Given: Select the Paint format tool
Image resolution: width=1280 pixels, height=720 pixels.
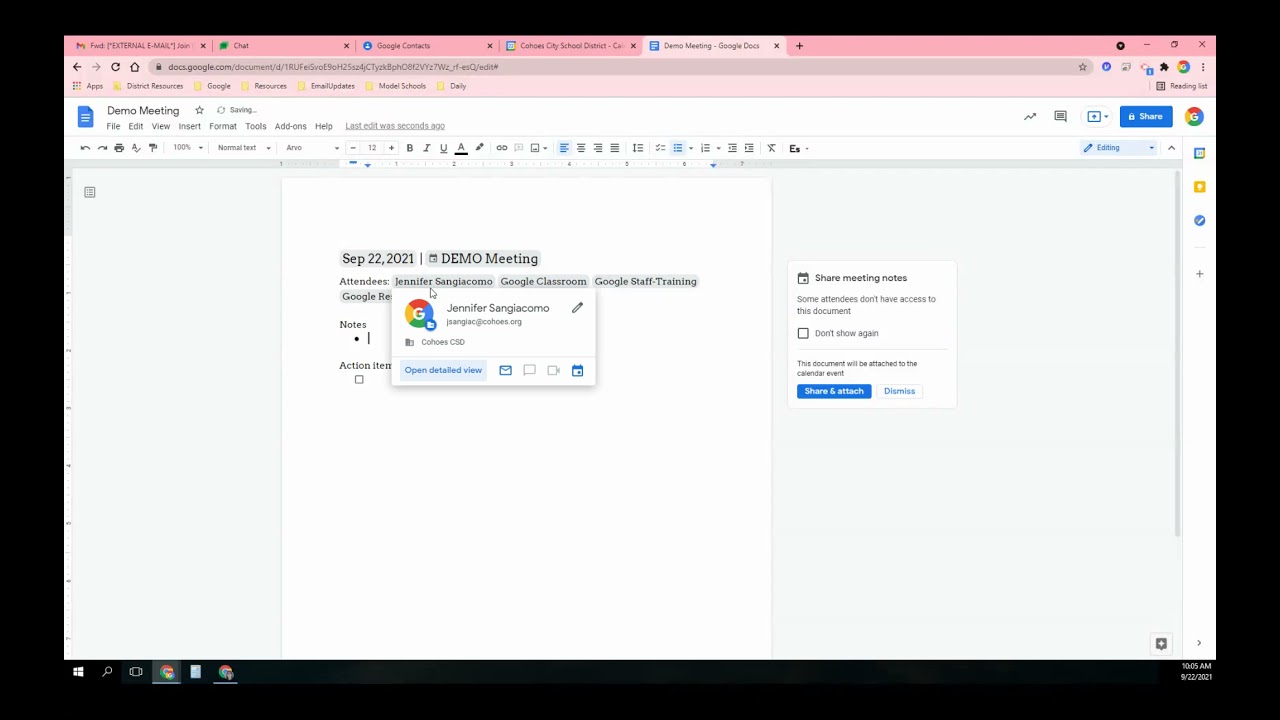Looking at the screenshot, I should click(x=153, y=148).
